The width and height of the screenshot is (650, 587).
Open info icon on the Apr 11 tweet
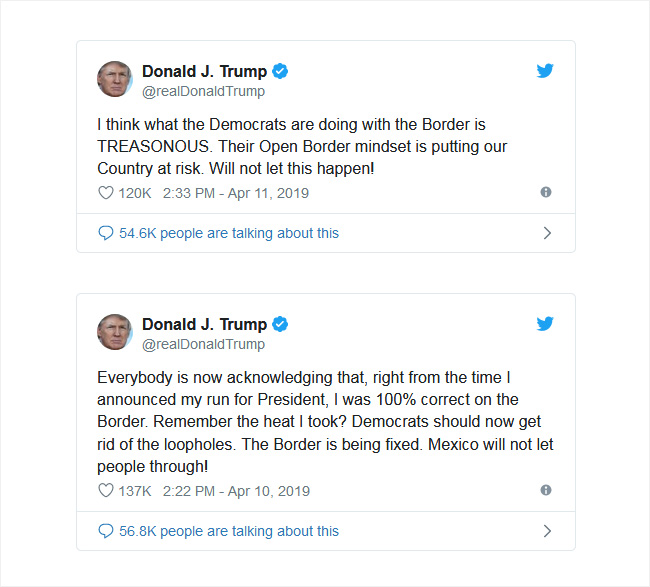coord(546,192)
